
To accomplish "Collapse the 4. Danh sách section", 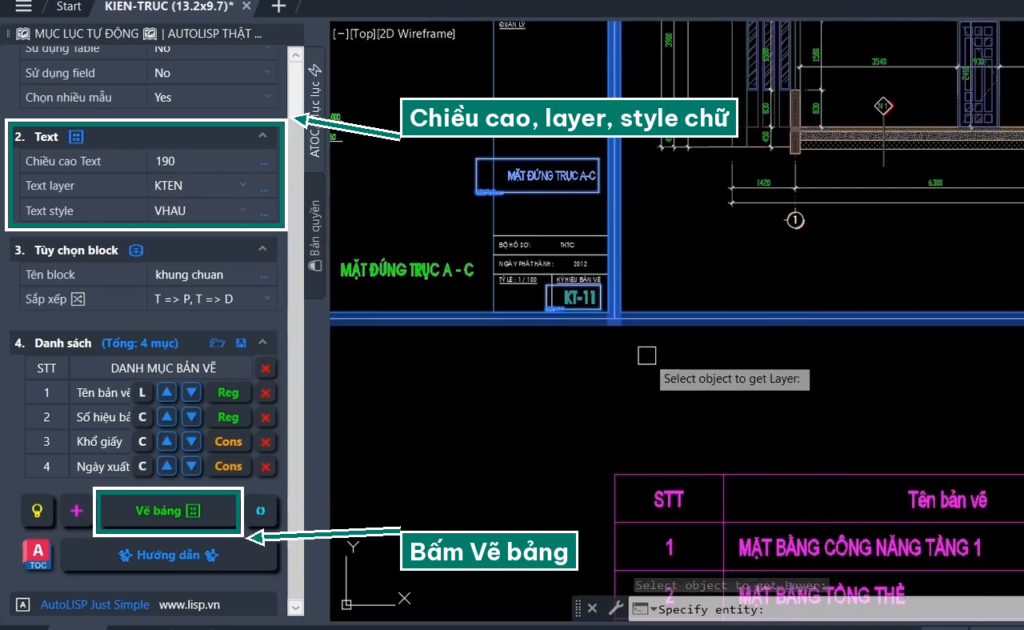I will point(263,342).
